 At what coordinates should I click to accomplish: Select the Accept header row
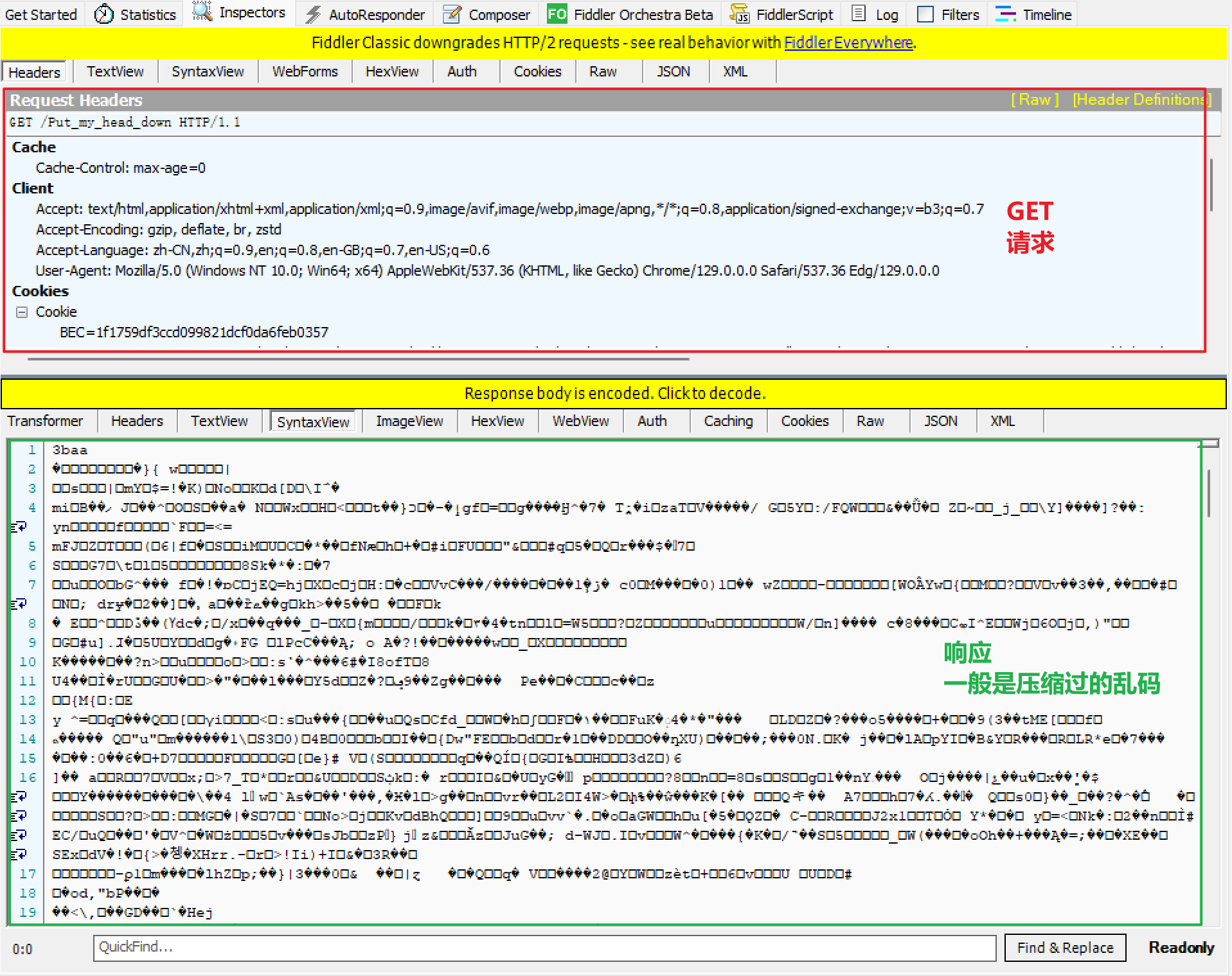(510, 209)
